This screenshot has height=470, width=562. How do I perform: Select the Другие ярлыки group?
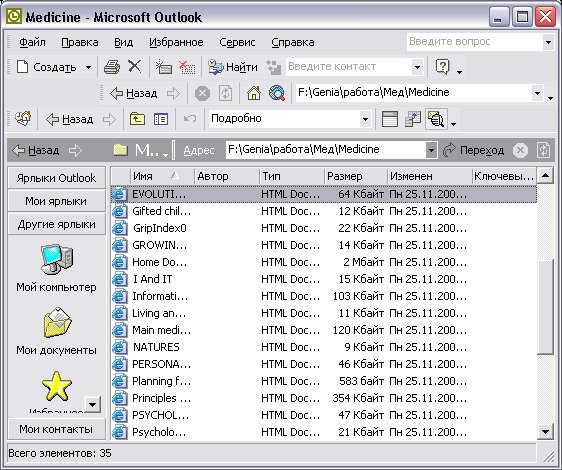[x=57, y=224]
